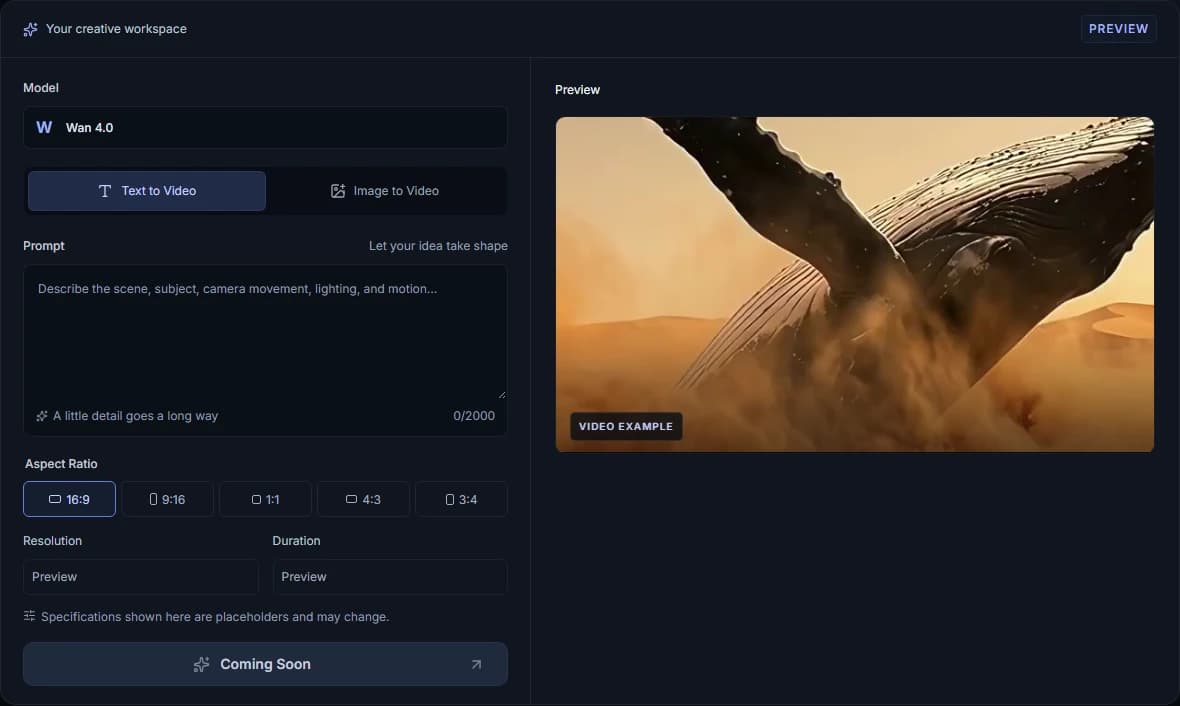Click the Model label
Viewport: 1180px width, 706px height.
41,87
